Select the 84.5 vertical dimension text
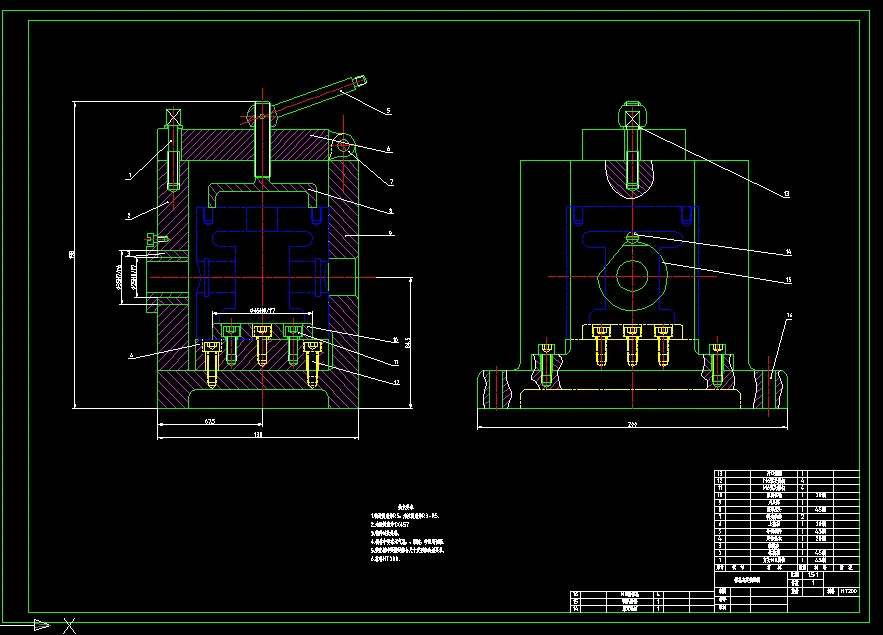Screen dimensions: 883x635 pyautogui.click(x=407, y=342)
